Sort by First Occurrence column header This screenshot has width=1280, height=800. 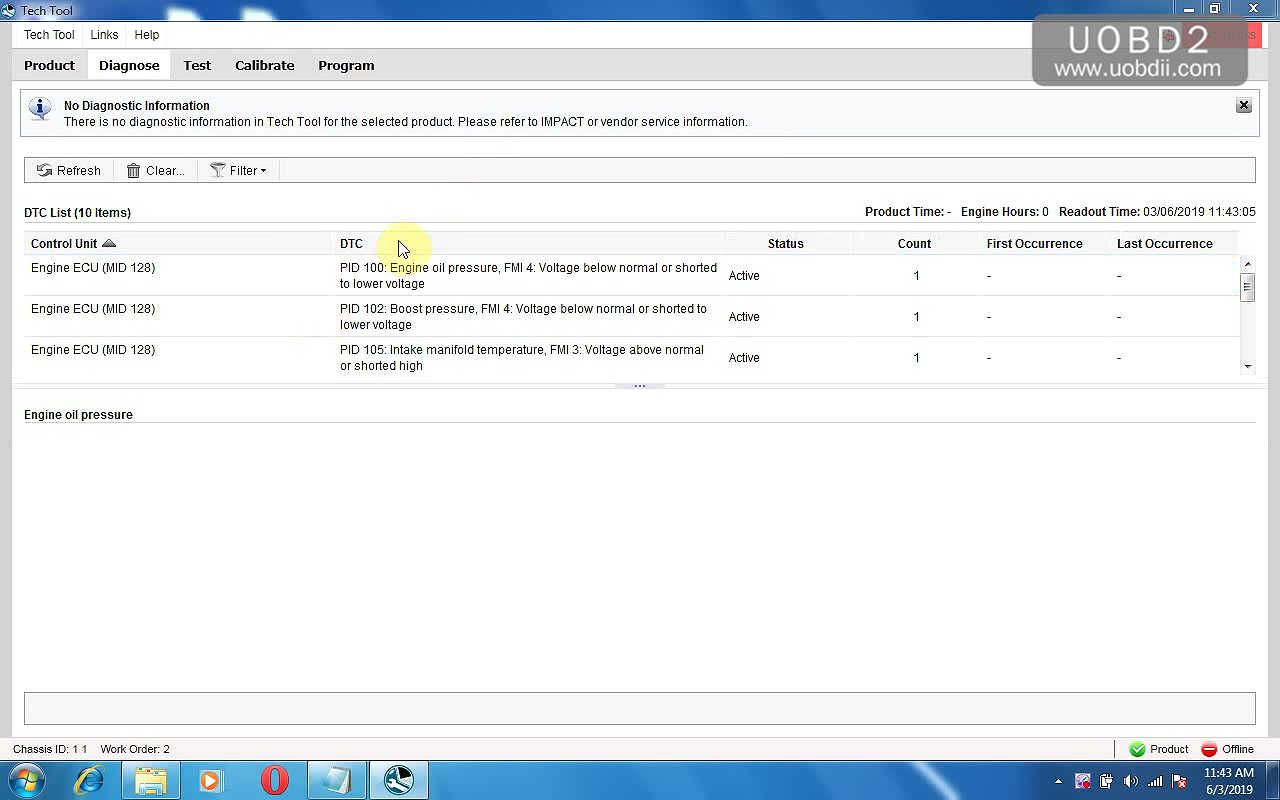[1034, 243]
